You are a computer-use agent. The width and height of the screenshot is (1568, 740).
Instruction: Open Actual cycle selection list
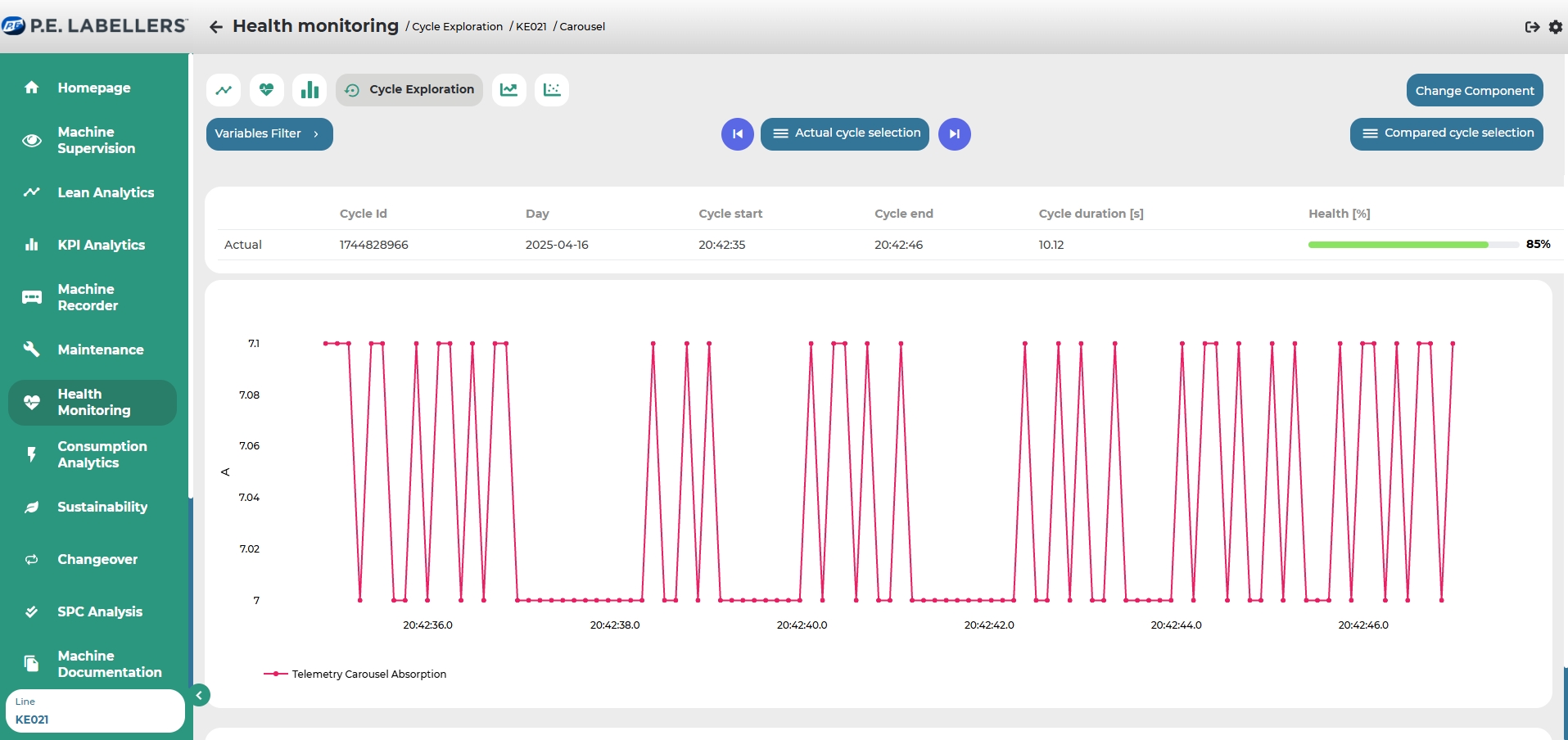845,134
